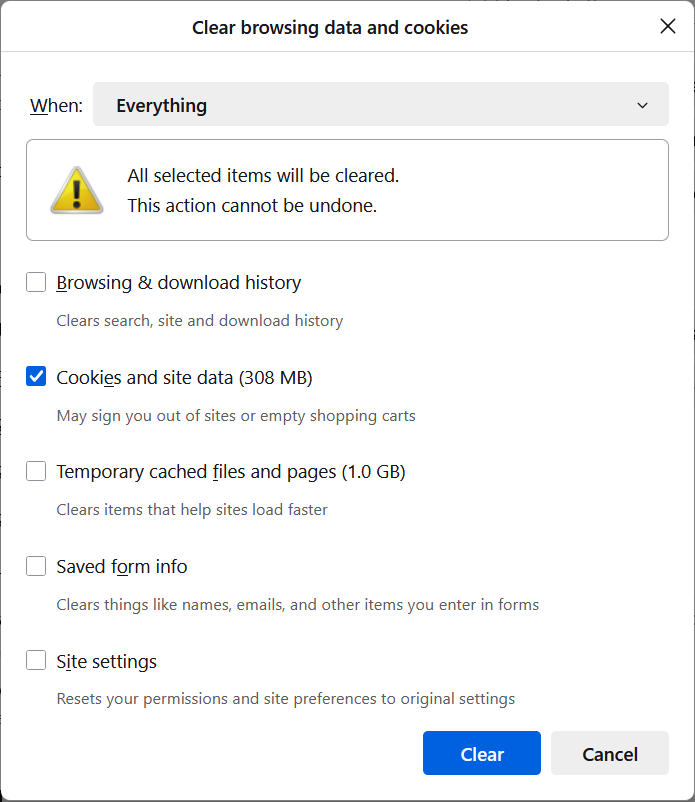Screen dimensions: 695x802
Task: Enable Temporary cached files and pages
Action: 36,471
